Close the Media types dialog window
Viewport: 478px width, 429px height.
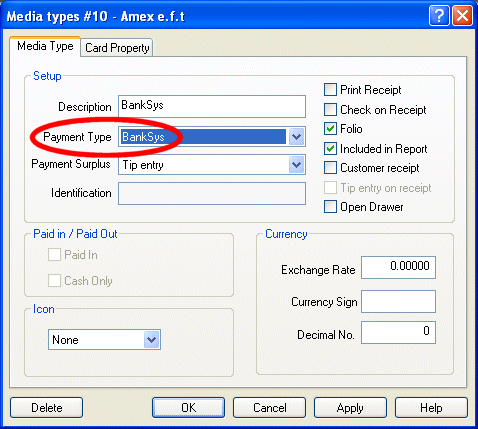463,15
